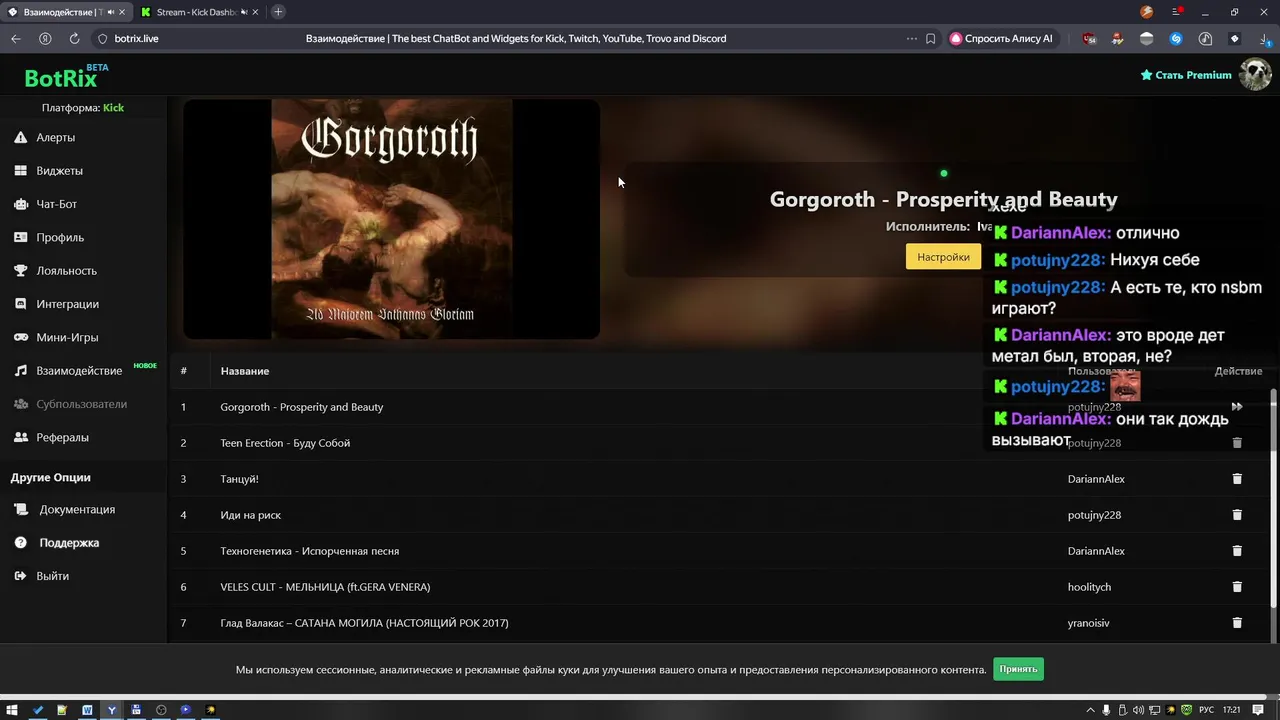
Task: Open the Shazam extension
Action: pyautogui.click(x=1176, y=39)
